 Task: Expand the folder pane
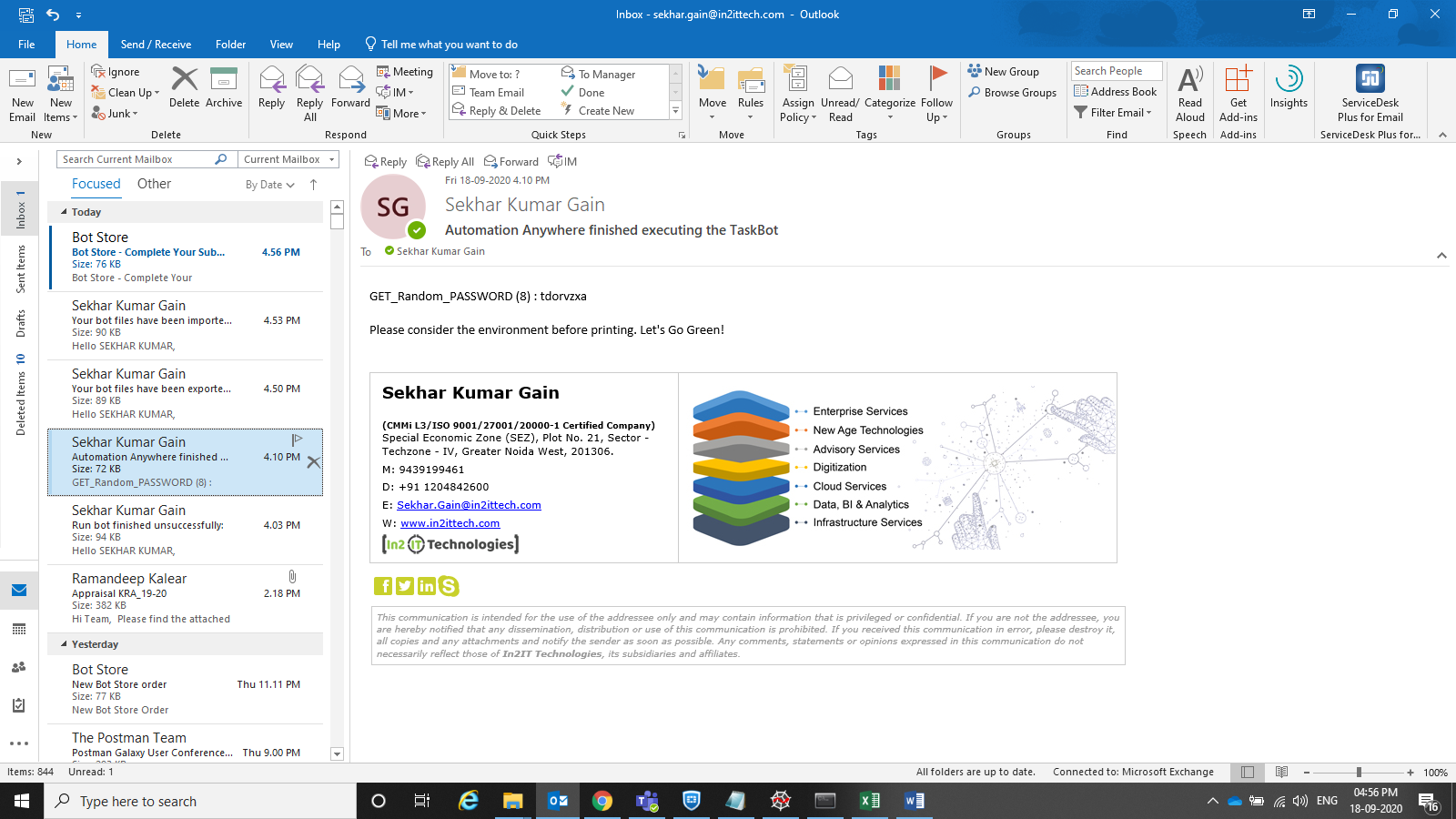click(19, 162)
